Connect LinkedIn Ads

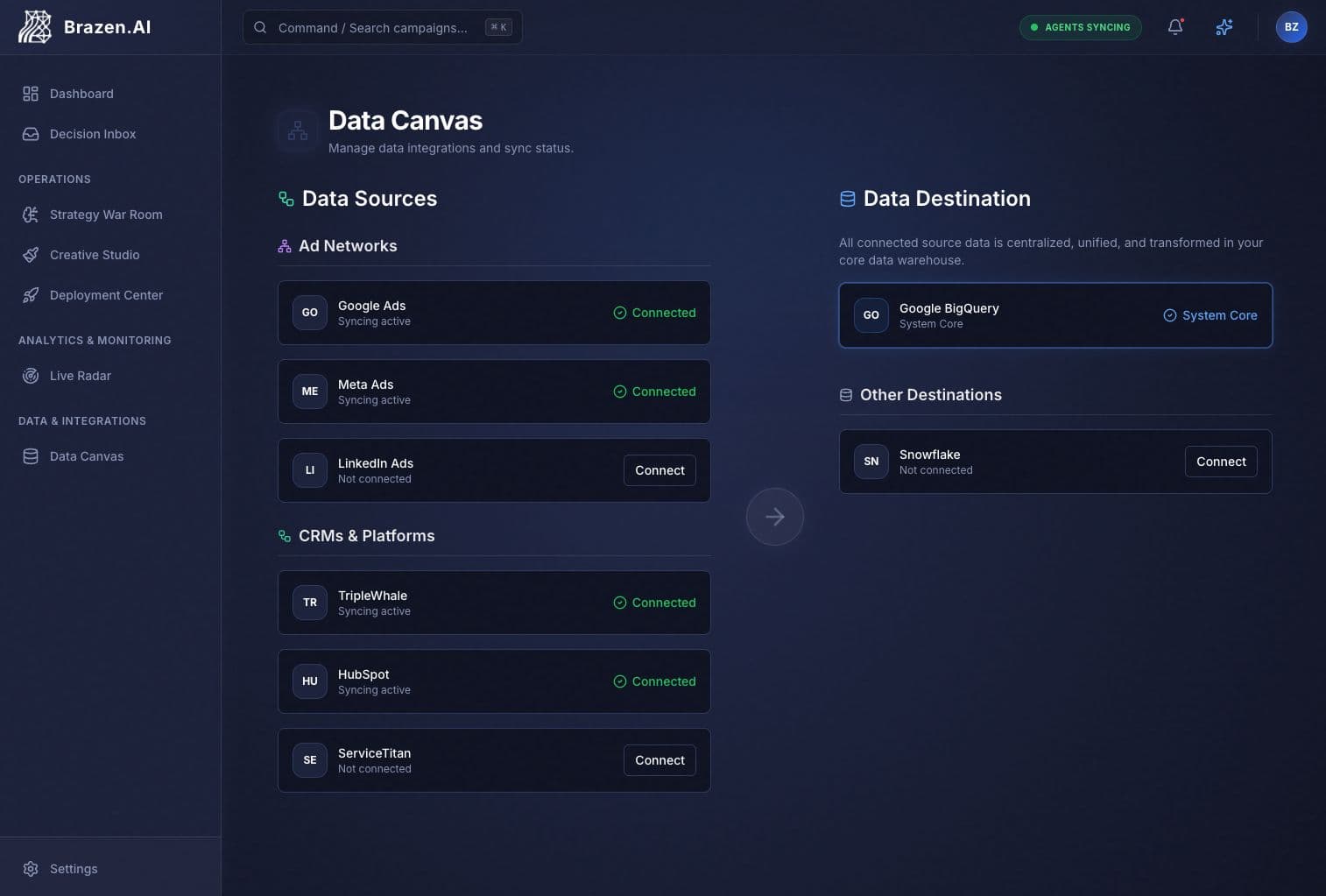tap(659, 470)
